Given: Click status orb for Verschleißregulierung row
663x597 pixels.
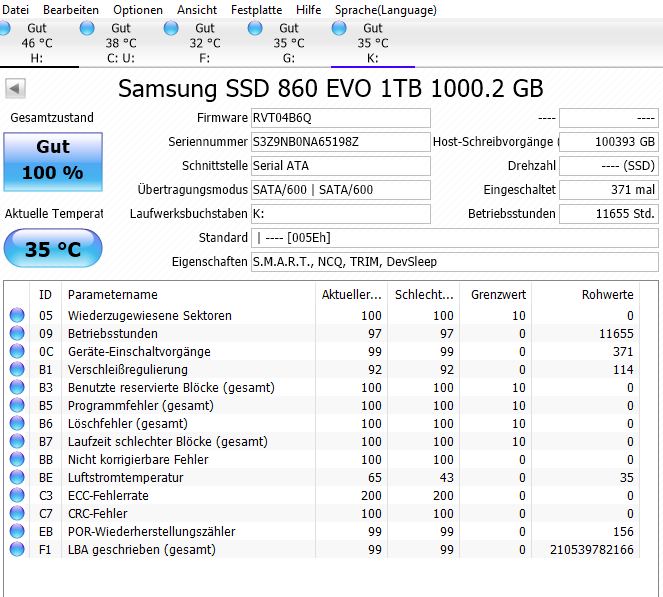Looking at the screenshot, I should (x=17, y=370).
